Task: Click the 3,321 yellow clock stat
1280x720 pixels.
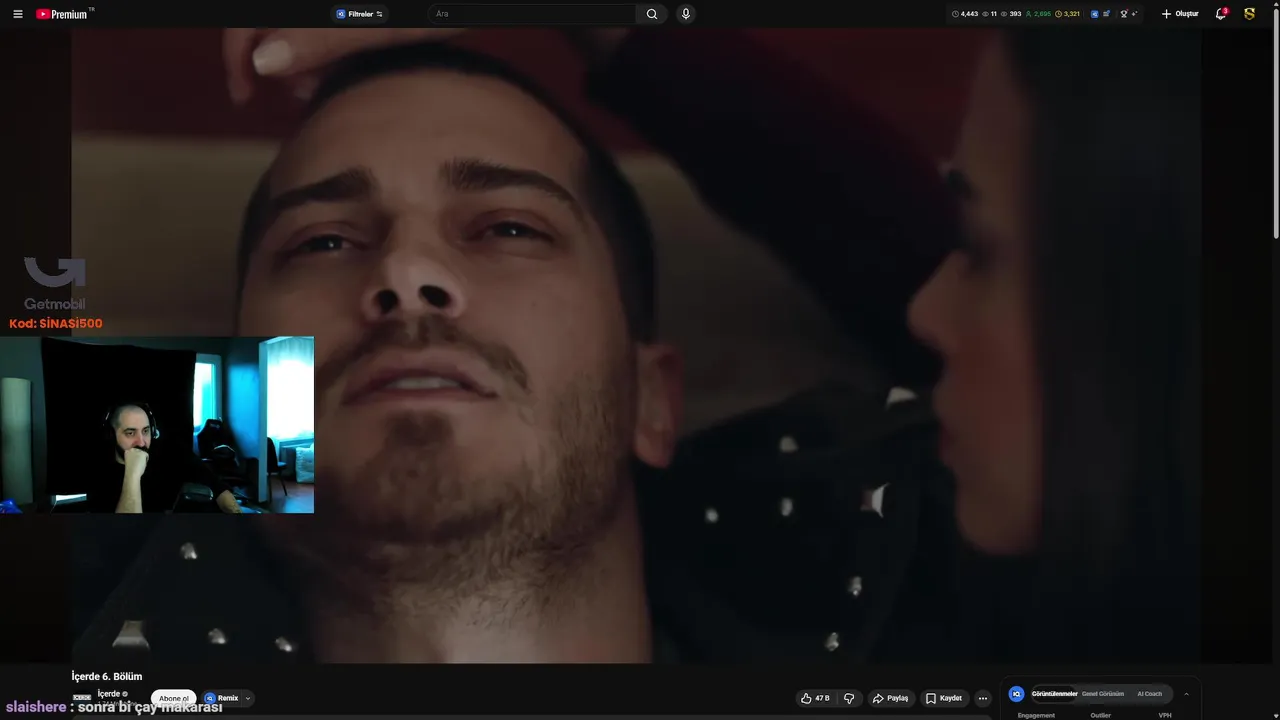Action: tap(1067, 14)
